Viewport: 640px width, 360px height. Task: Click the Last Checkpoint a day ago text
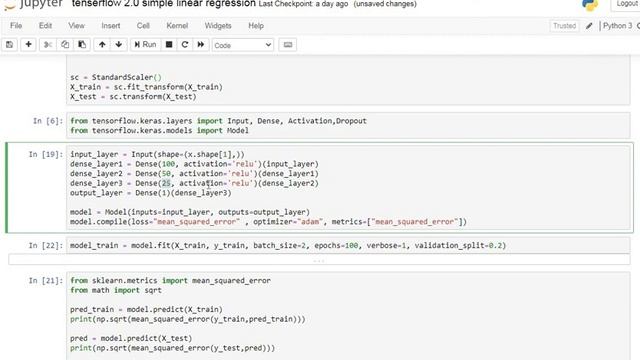303,4
